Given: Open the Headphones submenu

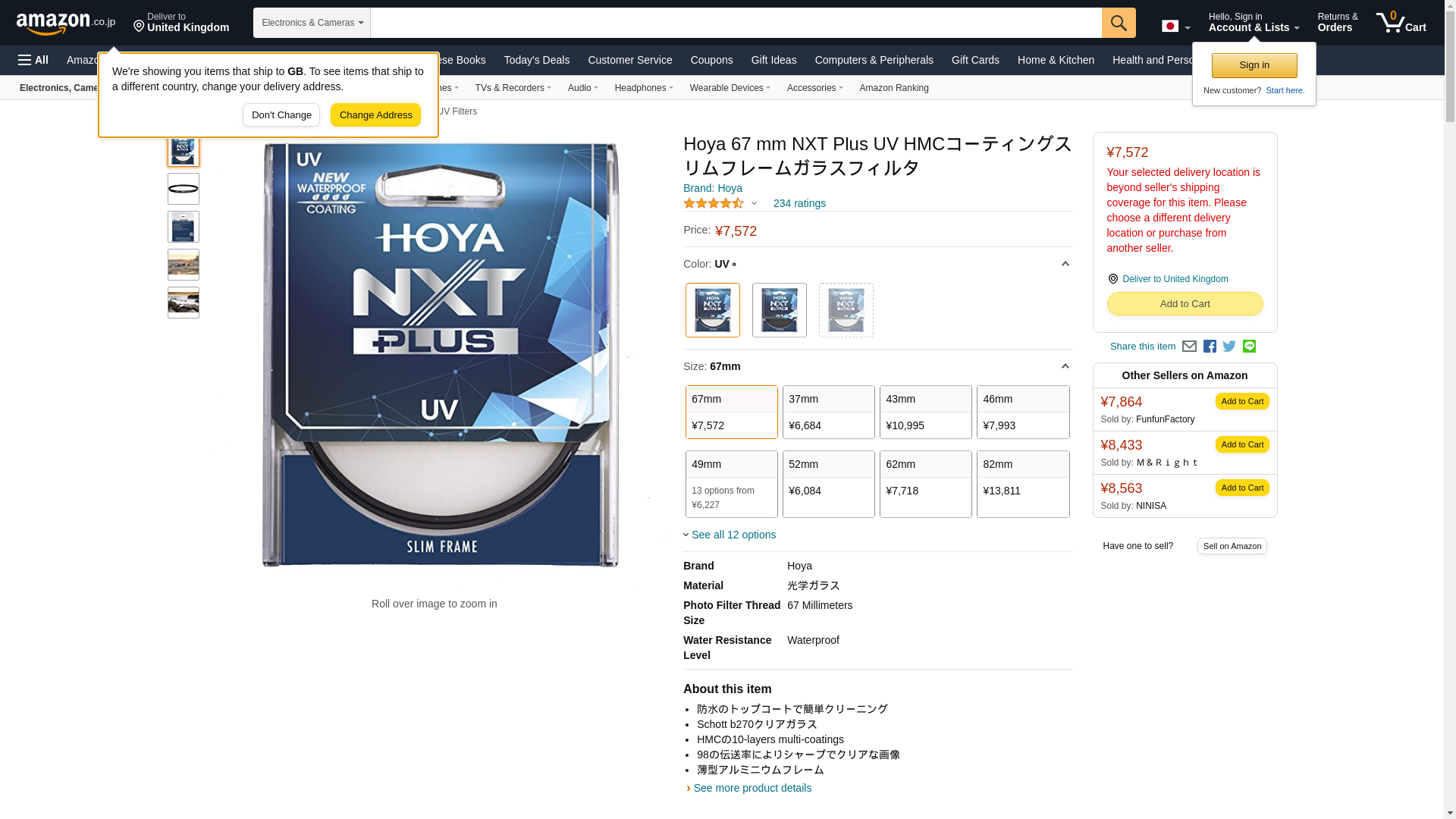Looking at the screenshot, I should [643, 88].
